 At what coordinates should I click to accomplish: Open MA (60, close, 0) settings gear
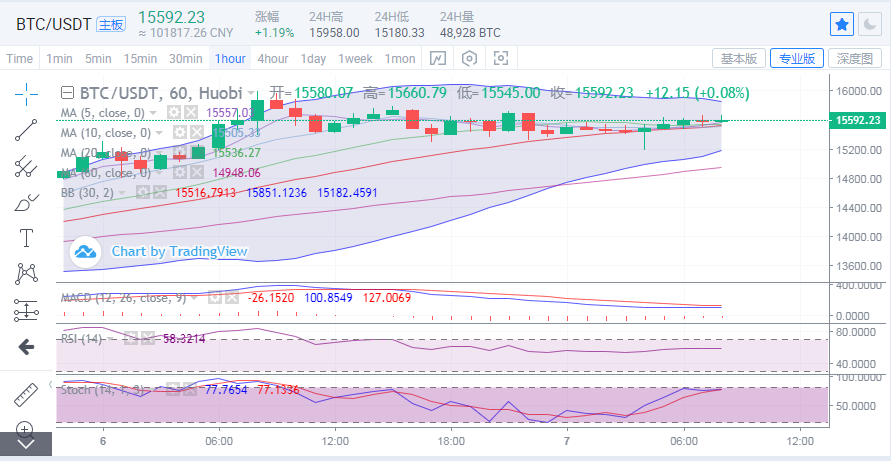coord(180,172)
